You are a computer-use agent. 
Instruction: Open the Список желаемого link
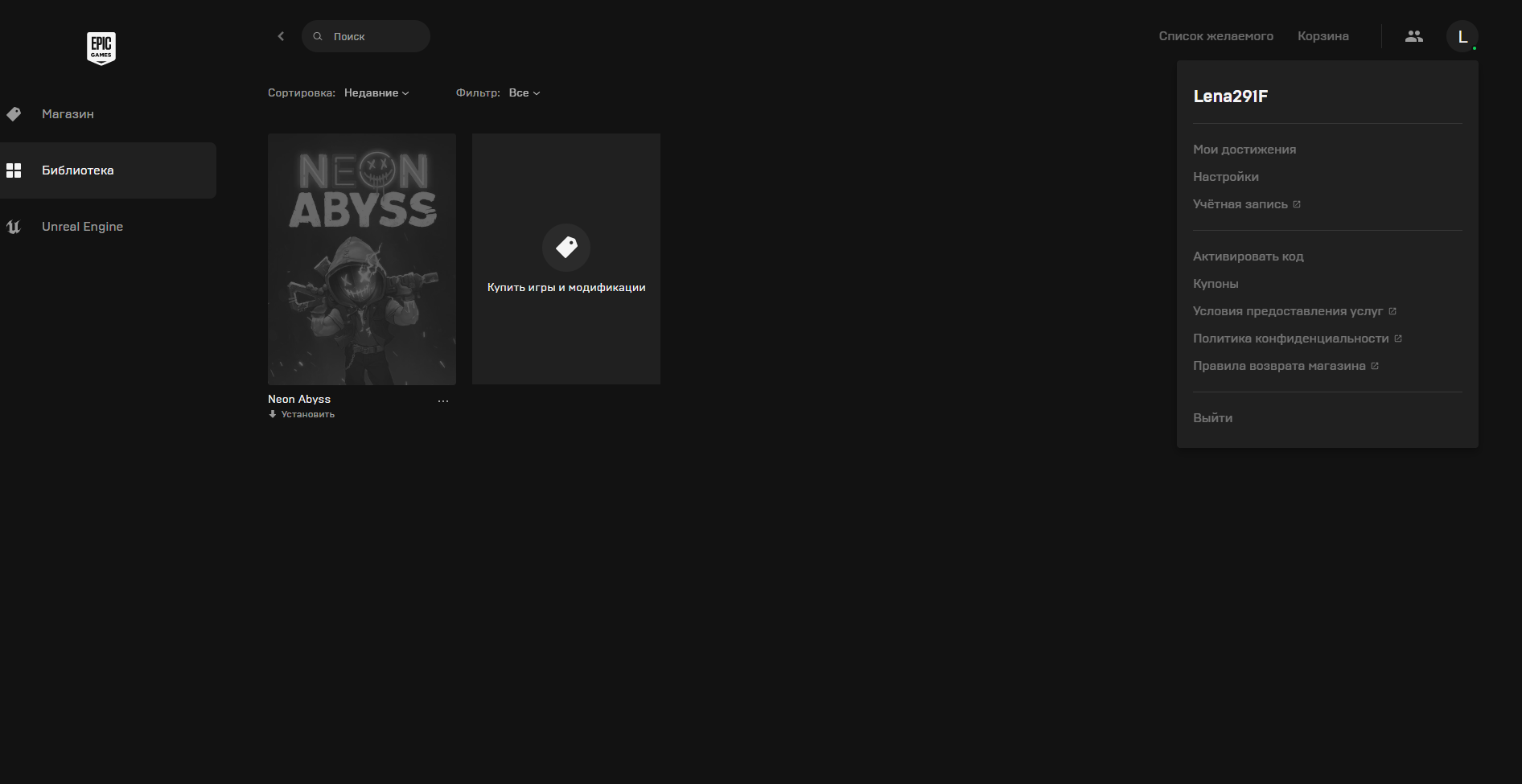coord(1216,36)
